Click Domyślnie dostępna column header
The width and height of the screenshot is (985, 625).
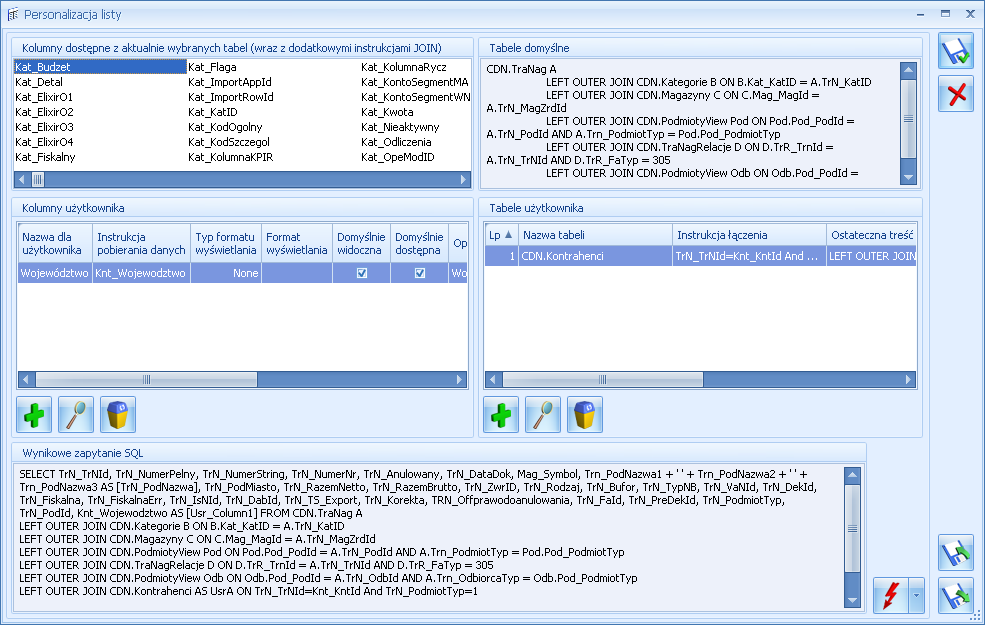click(419, 244)
